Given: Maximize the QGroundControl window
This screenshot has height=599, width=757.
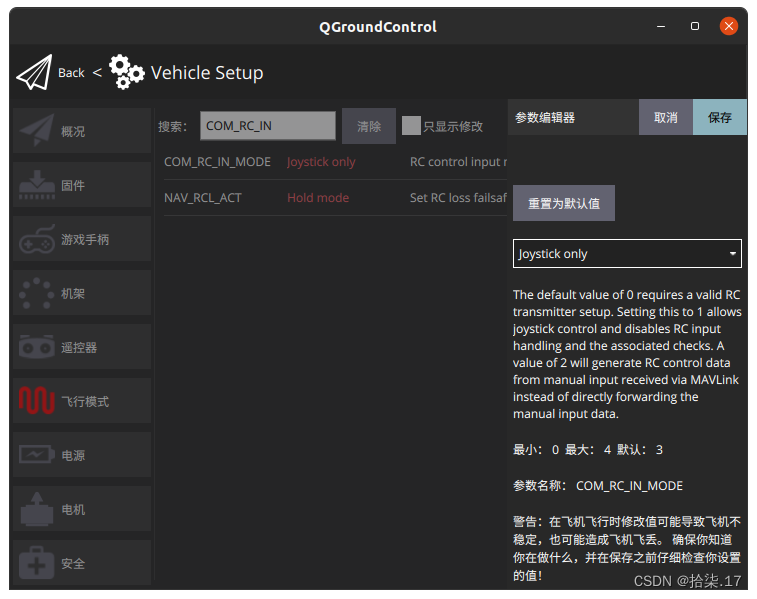Looking at the screenshot, I should click(x=695, y=26).
